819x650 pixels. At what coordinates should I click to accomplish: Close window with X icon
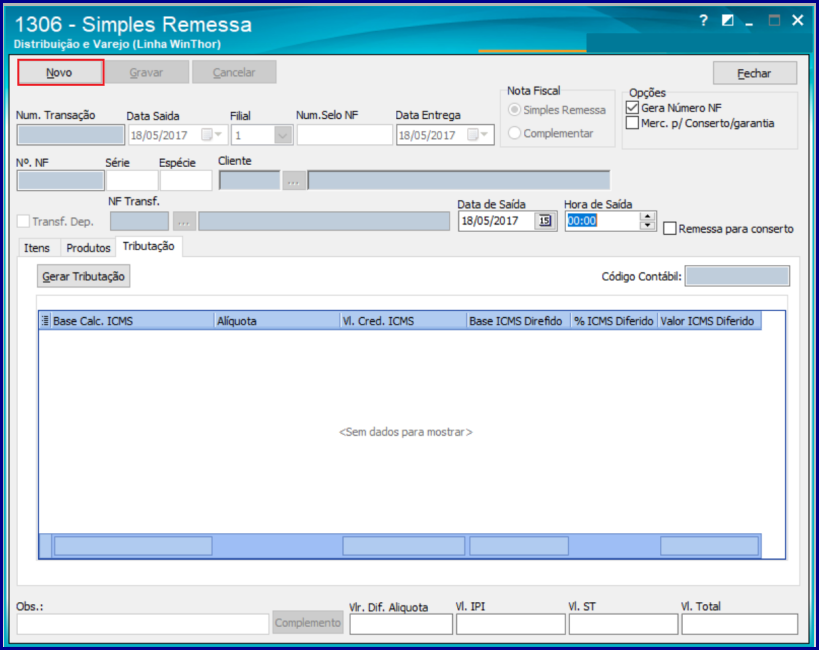click(x=798, y=20)
